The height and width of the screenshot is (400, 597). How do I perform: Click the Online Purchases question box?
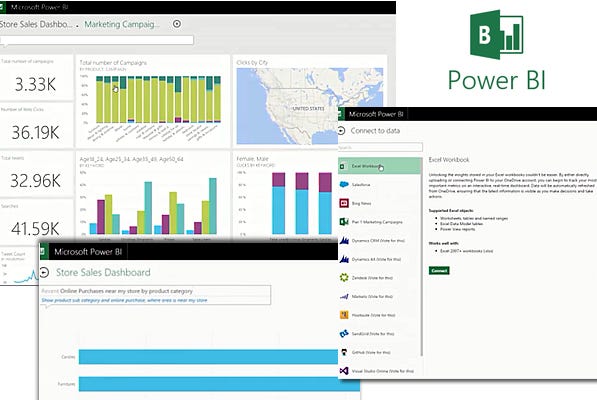[x=156, y=291]
